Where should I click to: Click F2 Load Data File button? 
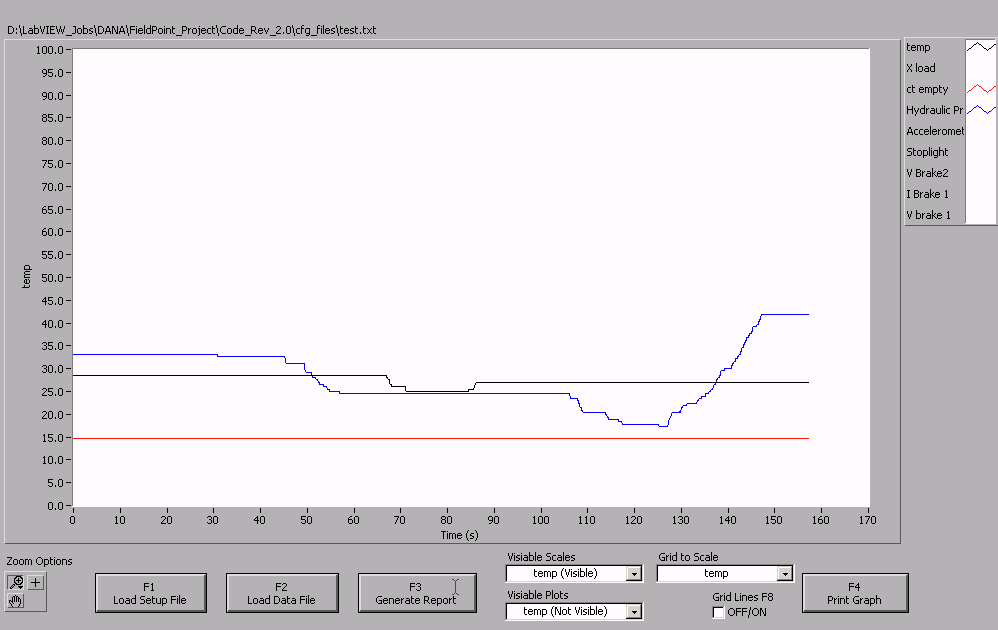click(x=281, y=593)
